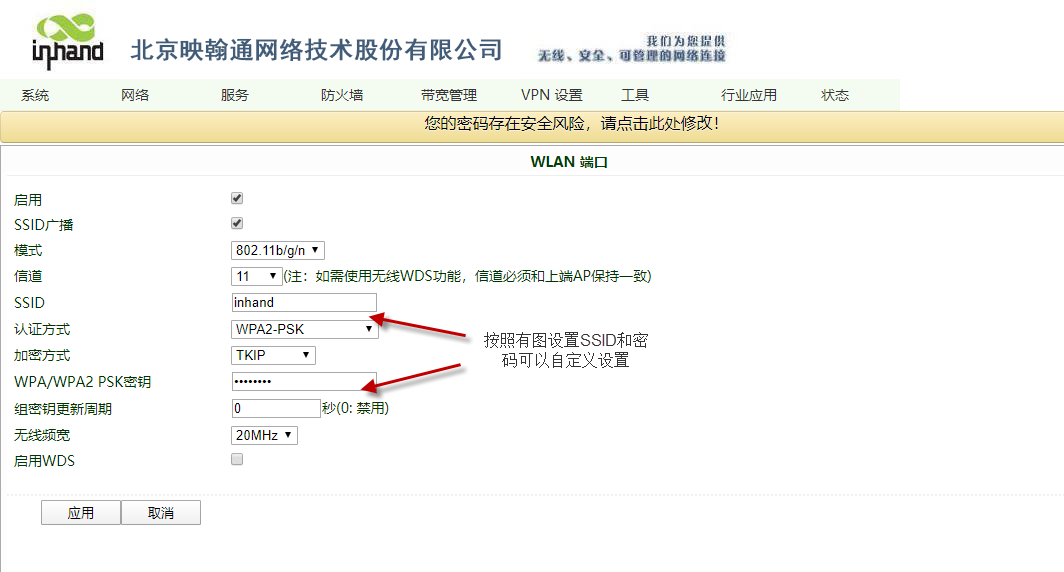The height and width of the screenshot is (572, 1064).
Task: Select the 无线频宽 20MHz dropdown
Action: [264, 435]
